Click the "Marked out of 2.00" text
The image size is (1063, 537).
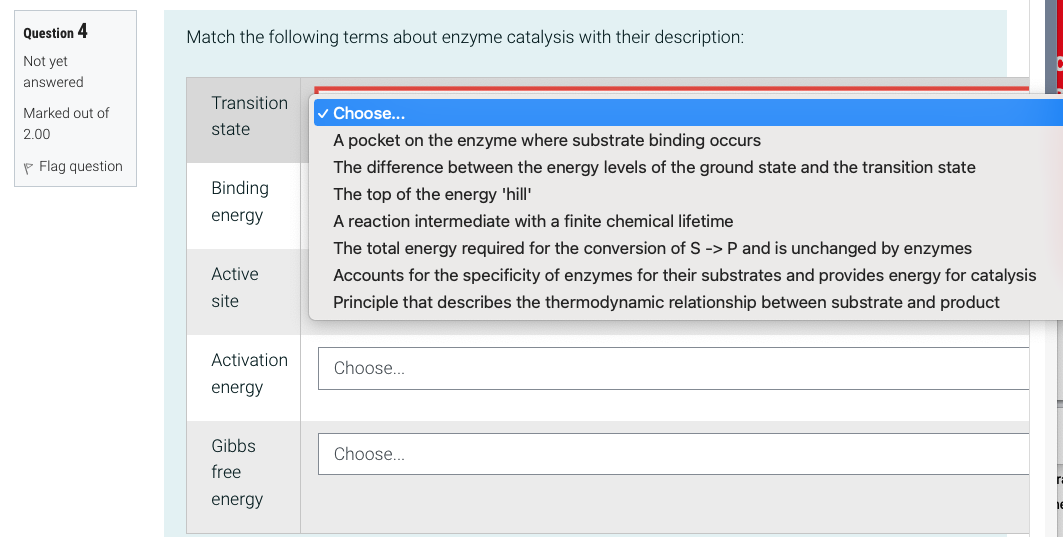pyautogui.click(x=66, y=123)
